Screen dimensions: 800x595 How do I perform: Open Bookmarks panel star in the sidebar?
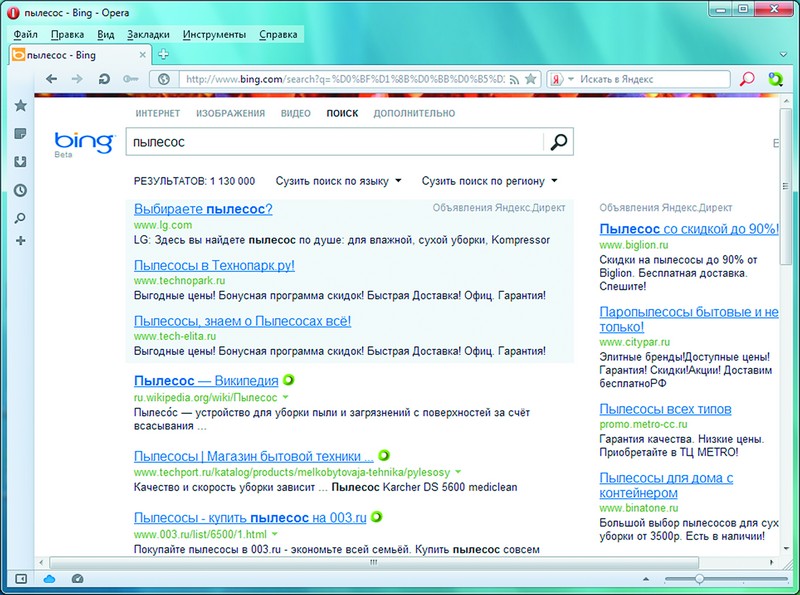pyautogui.click(x=20, y=106)
